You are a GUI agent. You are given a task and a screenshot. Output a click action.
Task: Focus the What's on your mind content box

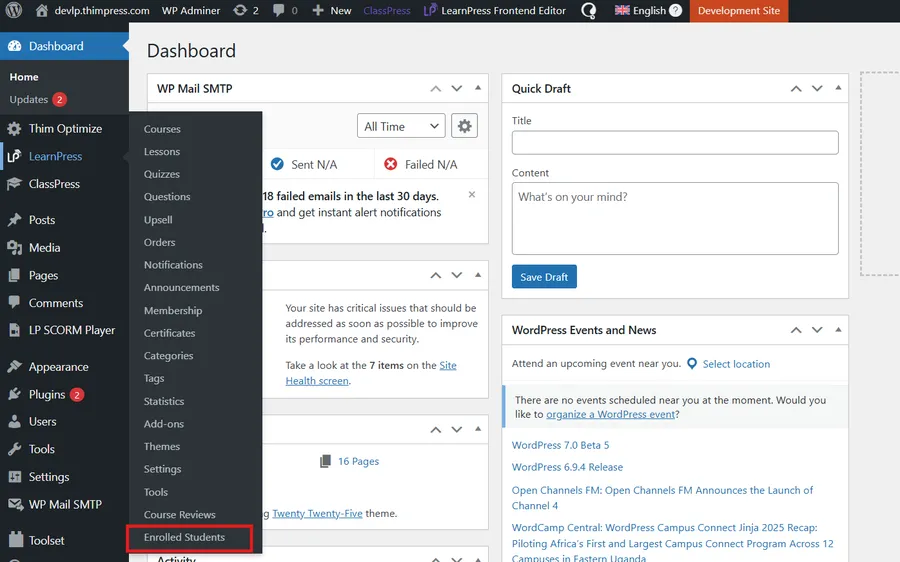pos(675,218)
